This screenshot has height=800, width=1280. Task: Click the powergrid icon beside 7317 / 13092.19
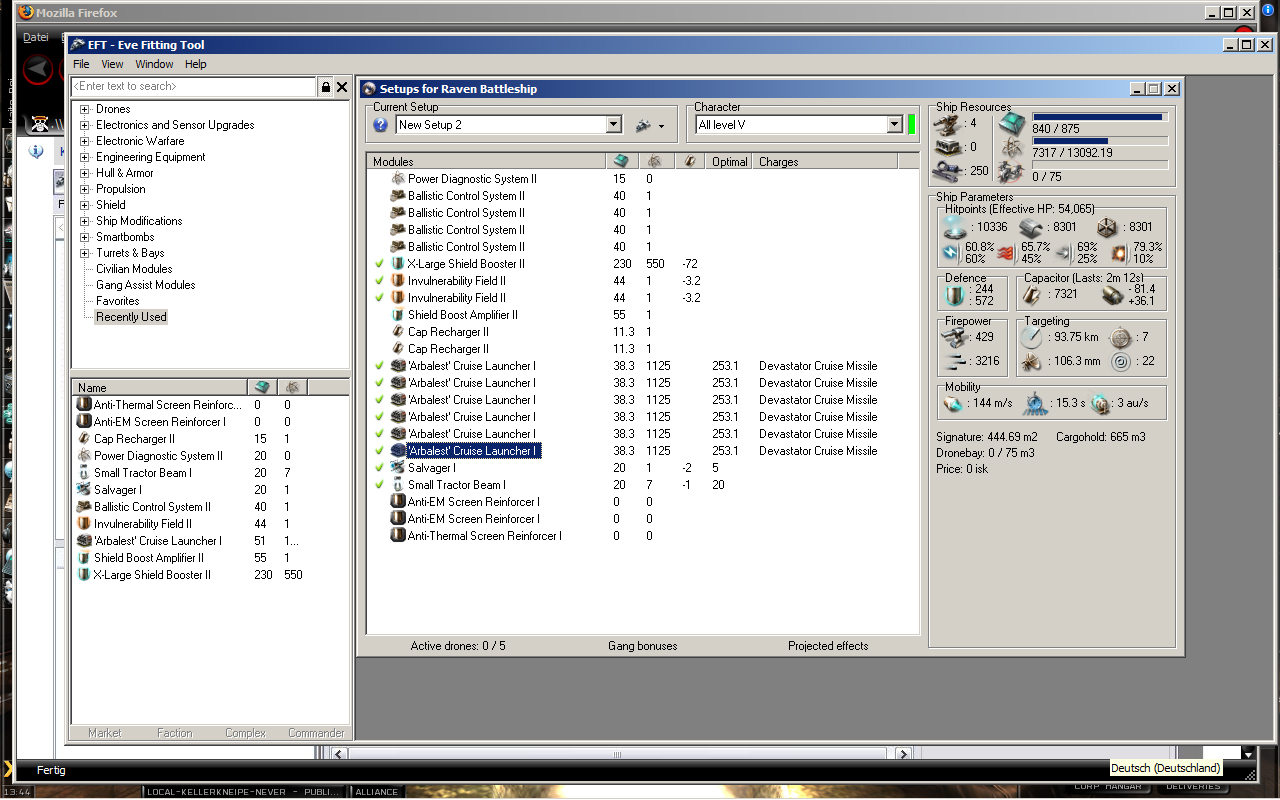tap(1012, 149)
